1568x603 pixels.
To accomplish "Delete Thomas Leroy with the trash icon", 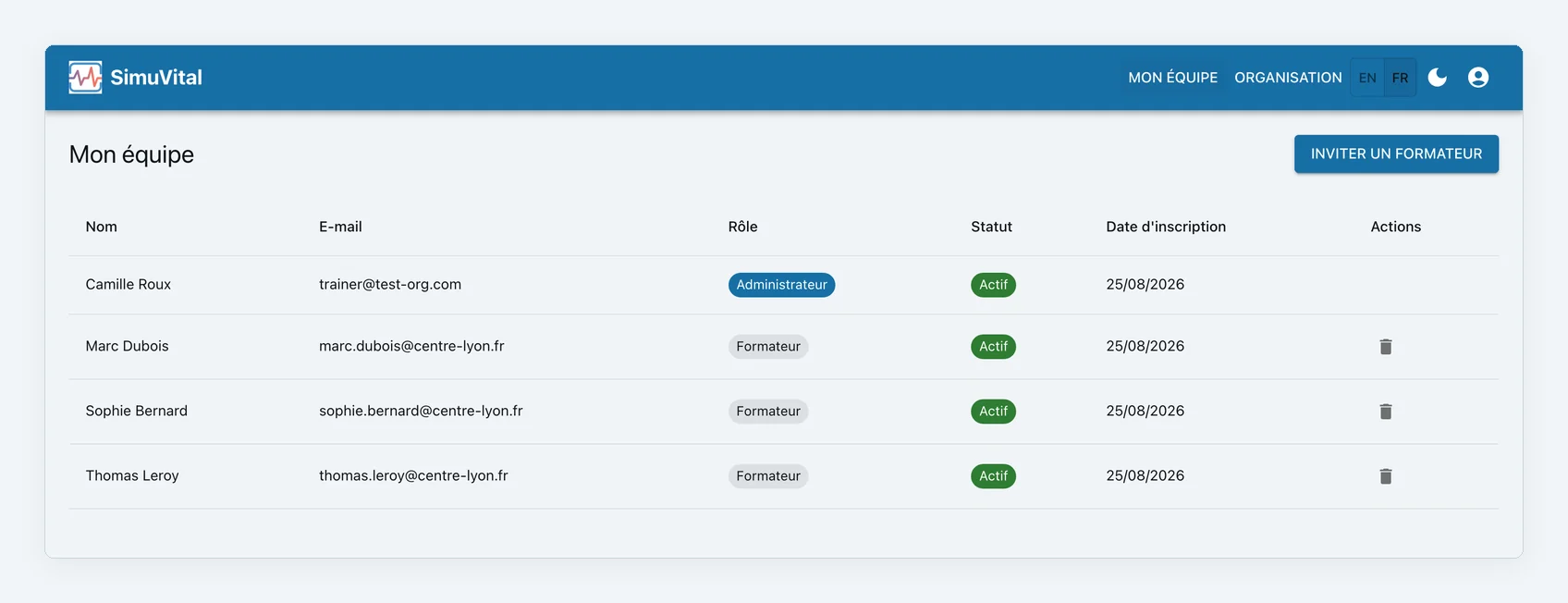I will point(1386,476).
